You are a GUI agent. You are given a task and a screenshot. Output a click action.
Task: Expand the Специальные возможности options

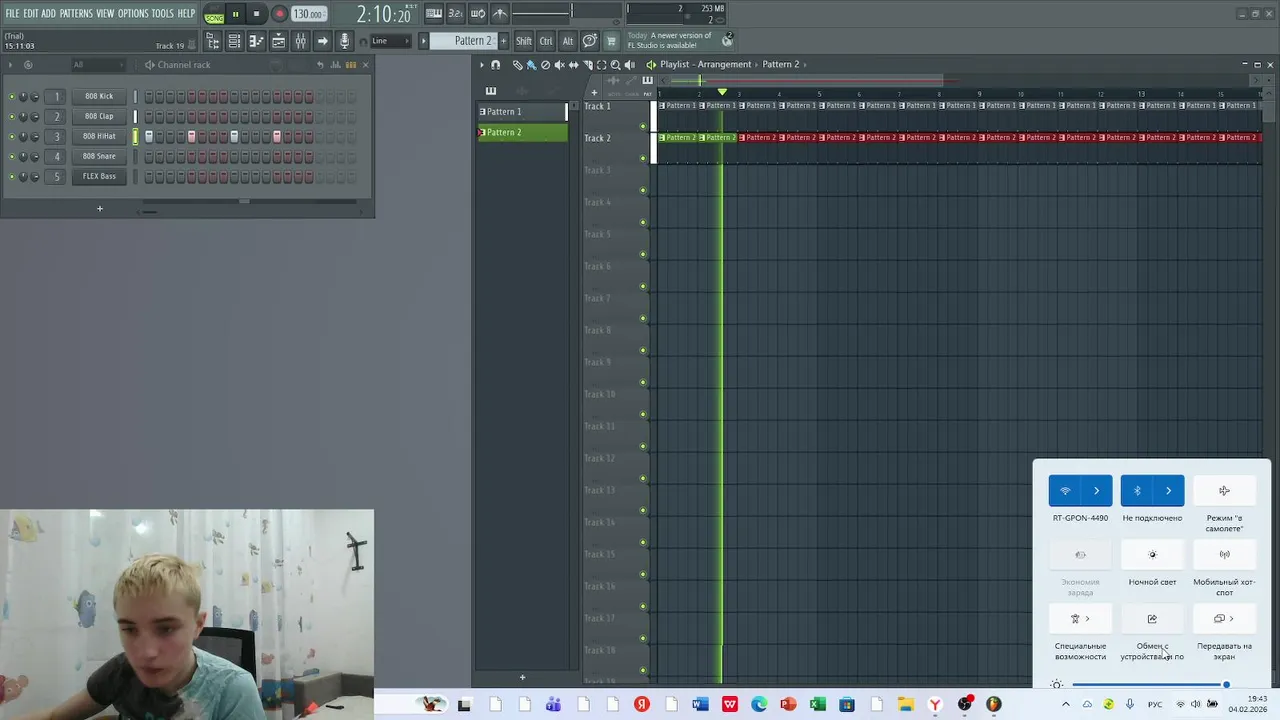(1080, 619)
